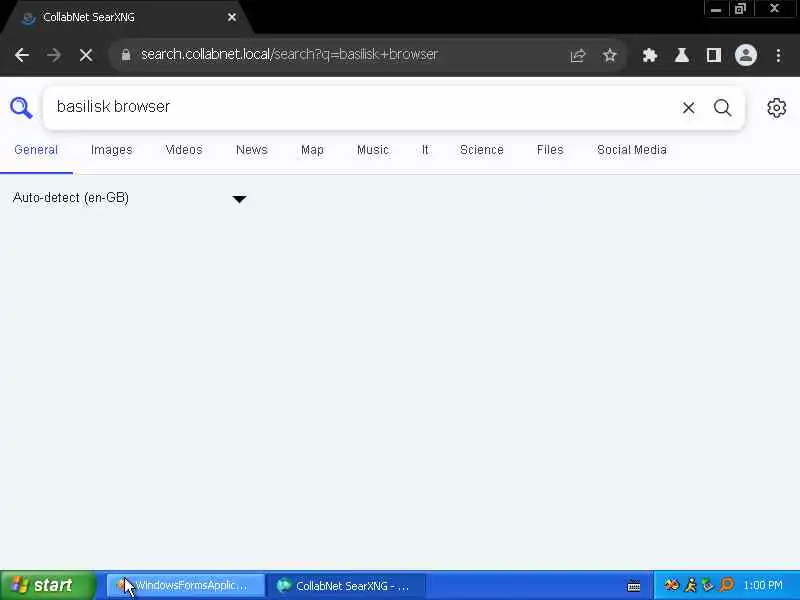The image size is (800, 600).
Task: Switch to the News category
Action: (x=252, y=150)
